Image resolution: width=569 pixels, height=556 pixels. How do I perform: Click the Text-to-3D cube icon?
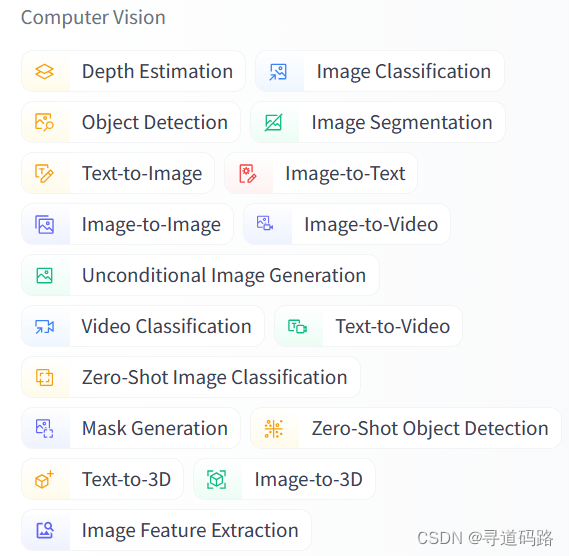coord(45,480)
